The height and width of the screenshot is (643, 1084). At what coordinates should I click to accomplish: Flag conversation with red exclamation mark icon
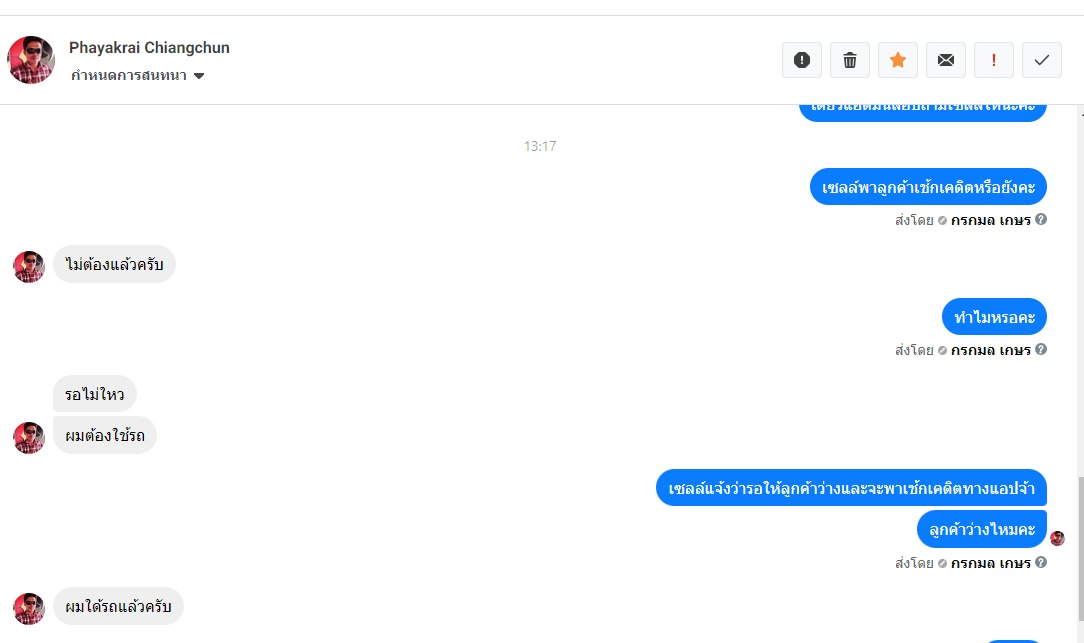tap(993, 60)
